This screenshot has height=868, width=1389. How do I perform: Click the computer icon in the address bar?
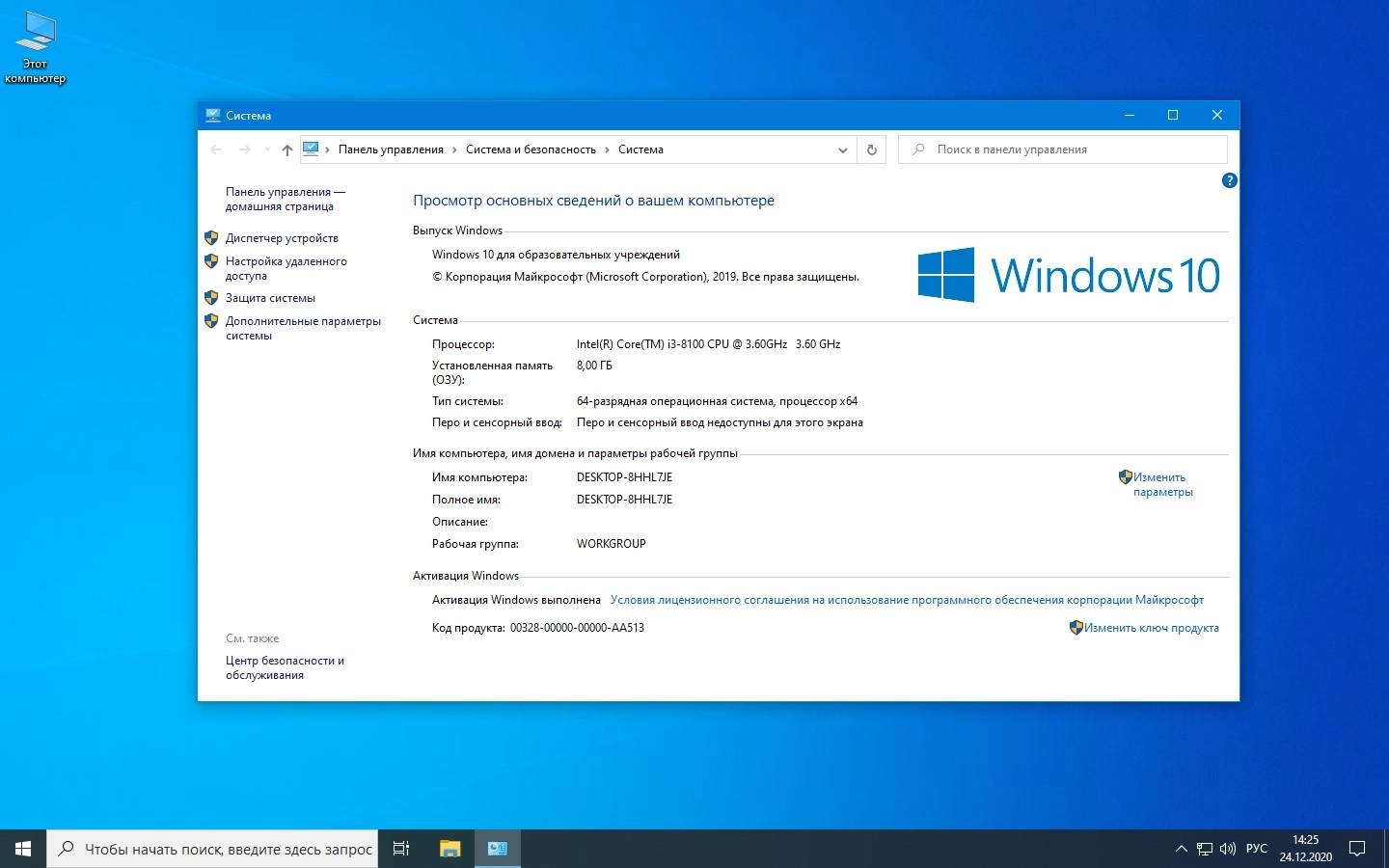(311, 149)
